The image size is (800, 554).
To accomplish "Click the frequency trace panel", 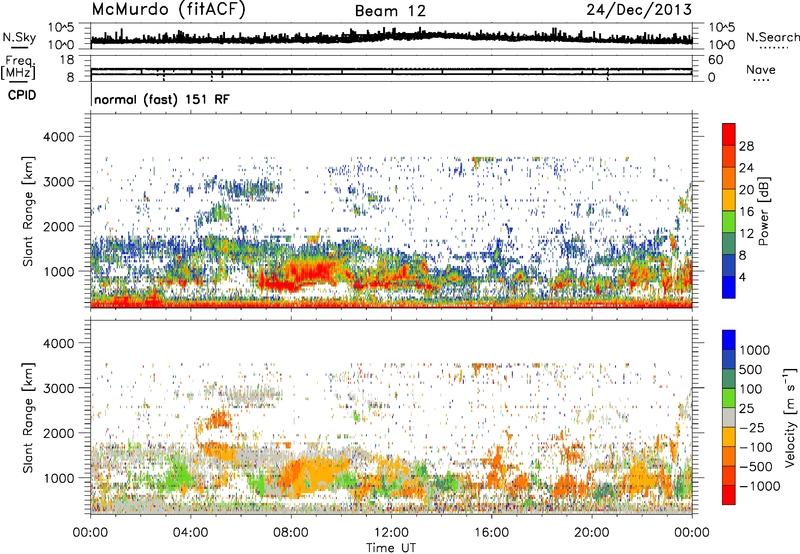I will pos(391,68).
